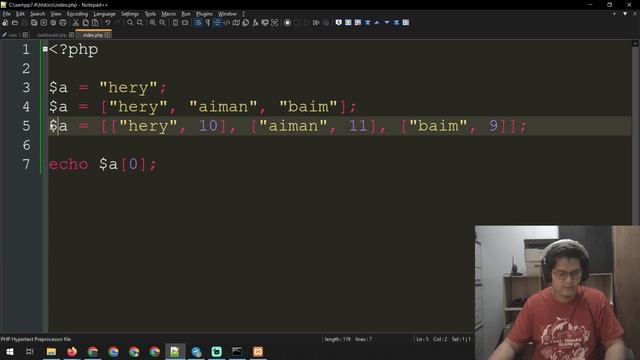Image resolution: width=640 pixels, height=360 pixels.
Task: Open the Window menu
Action: (x=227, y=14)
